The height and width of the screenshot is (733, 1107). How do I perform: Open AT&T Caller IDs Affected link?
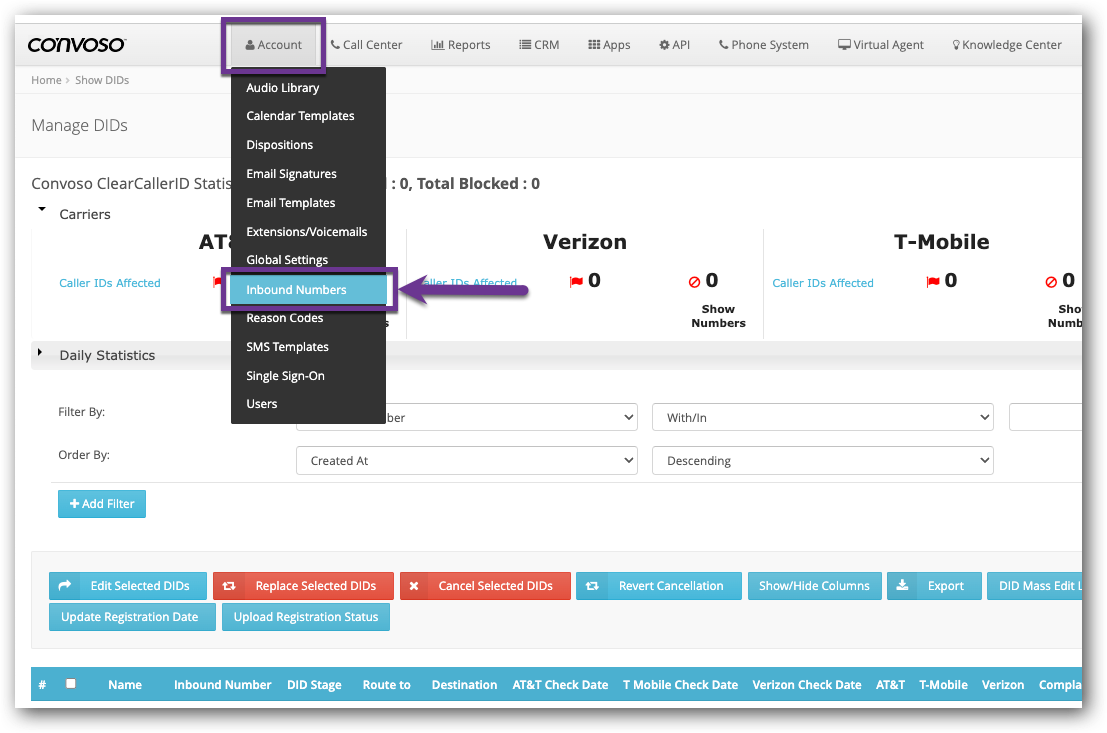[x=109, y=283]
